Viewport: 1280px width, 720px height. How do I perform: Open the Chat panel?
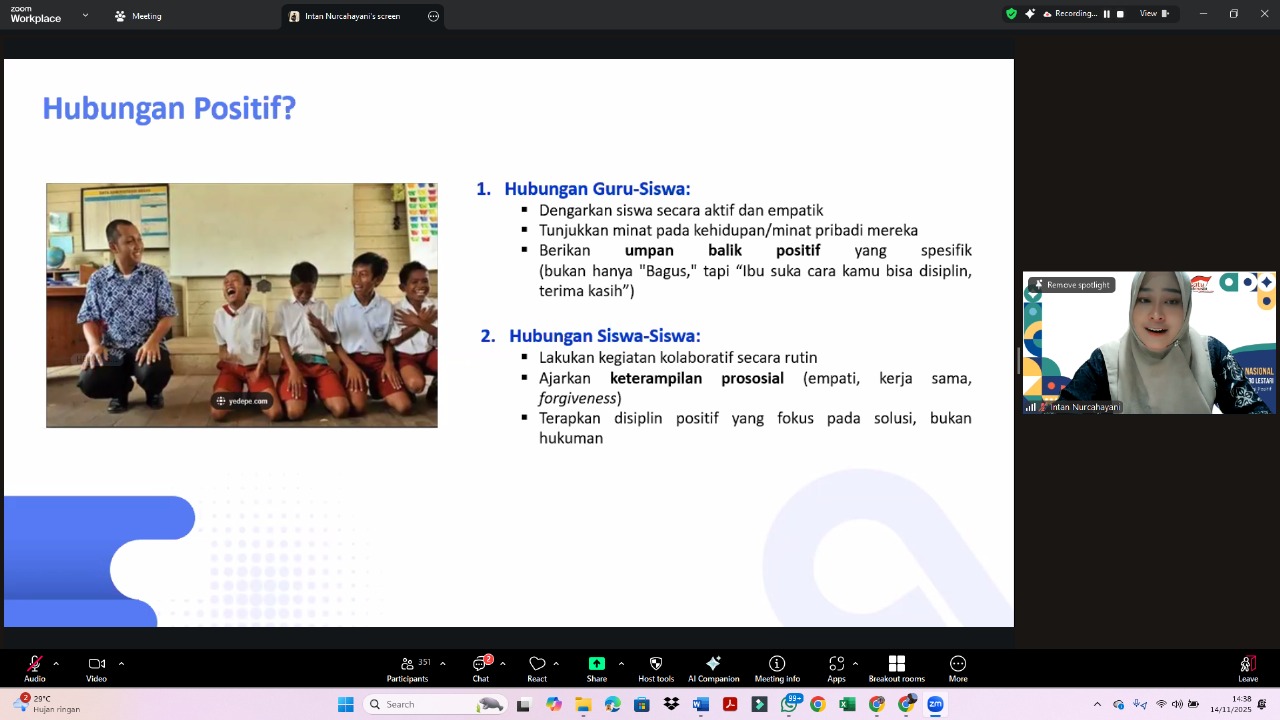coord(481,665)
